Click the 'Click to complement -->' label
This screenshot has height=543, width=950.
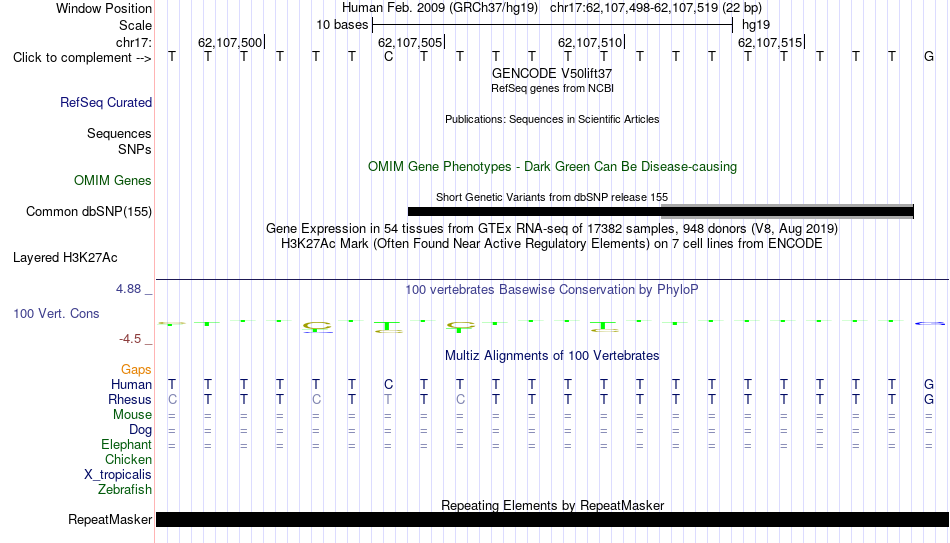point(82,58)
